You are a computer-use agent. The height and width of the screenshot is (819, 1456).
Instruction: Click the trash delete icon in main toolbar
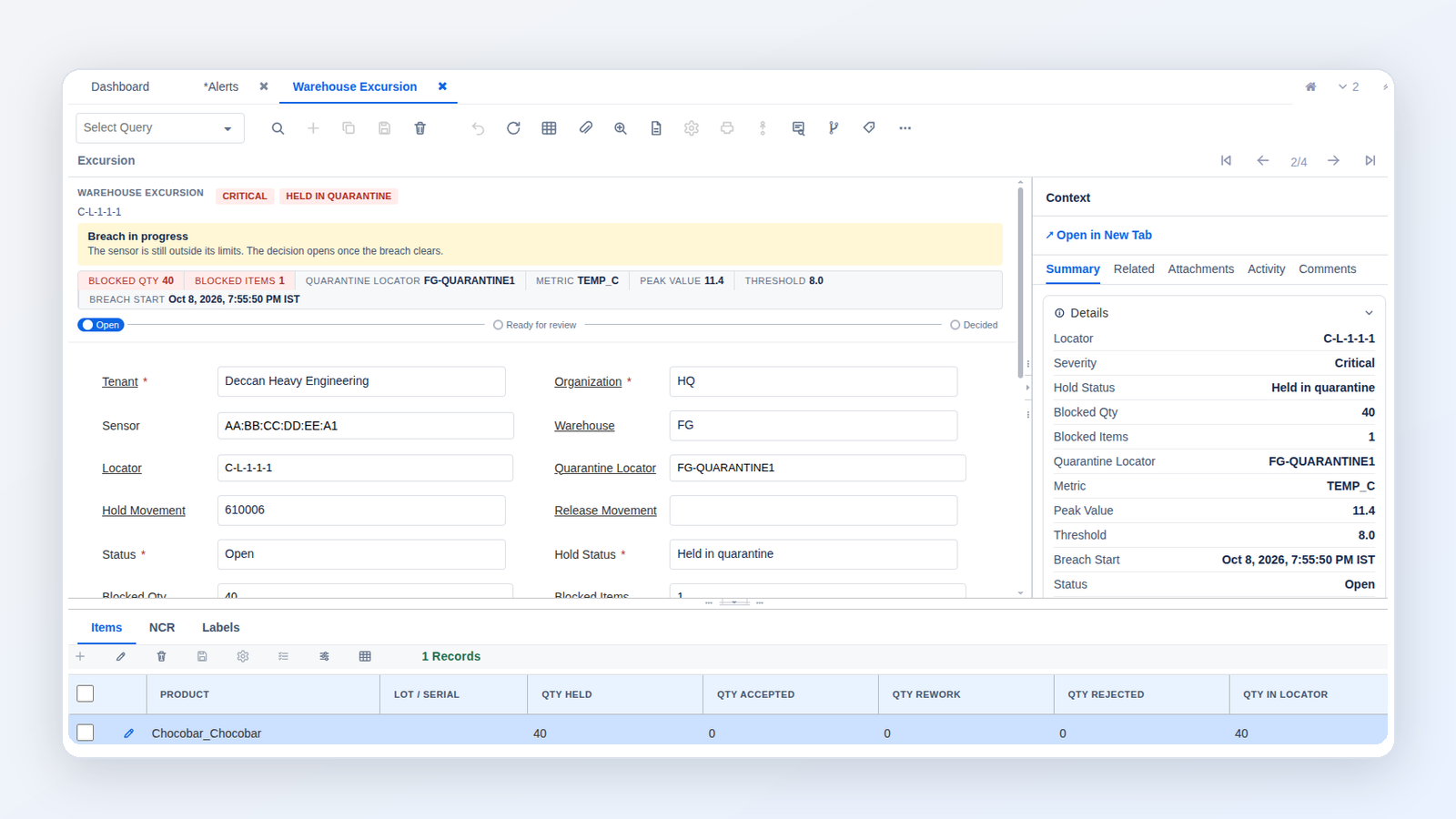click(420, 128)
